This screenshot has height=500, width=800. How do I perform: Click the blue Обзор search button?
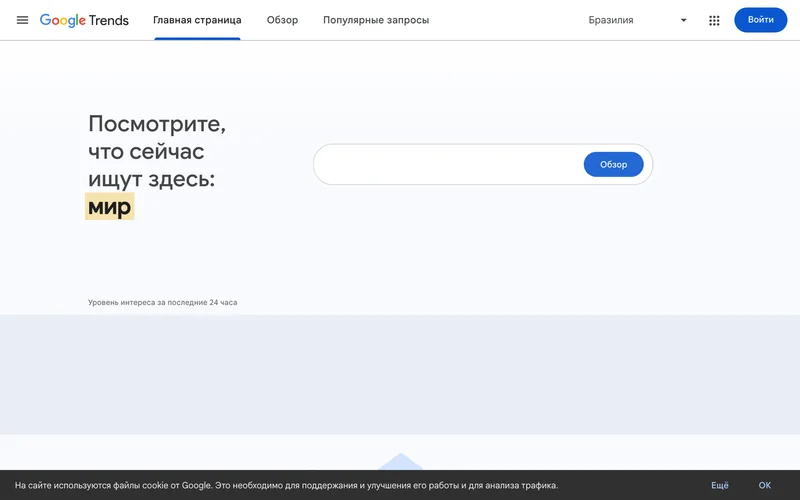613,164
